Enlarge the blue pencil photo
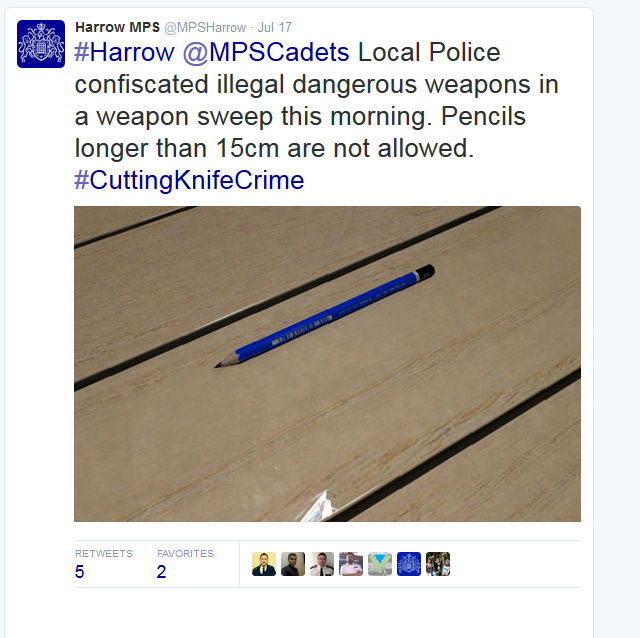Viewport: 640px width, 638px height. [327, 364]
